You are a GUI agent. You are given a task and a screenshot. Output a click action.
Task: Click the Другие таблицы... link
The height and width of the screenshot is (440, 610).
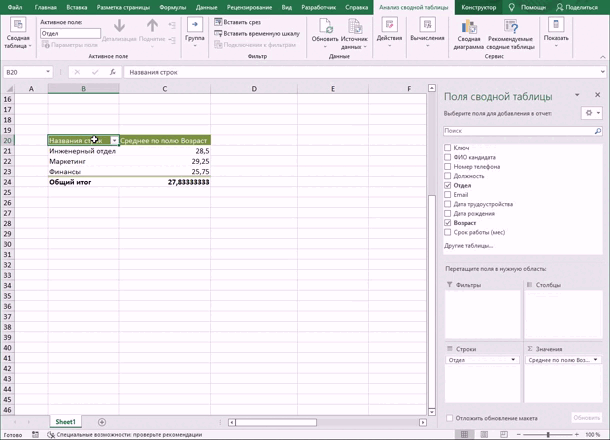pos(468,245)
